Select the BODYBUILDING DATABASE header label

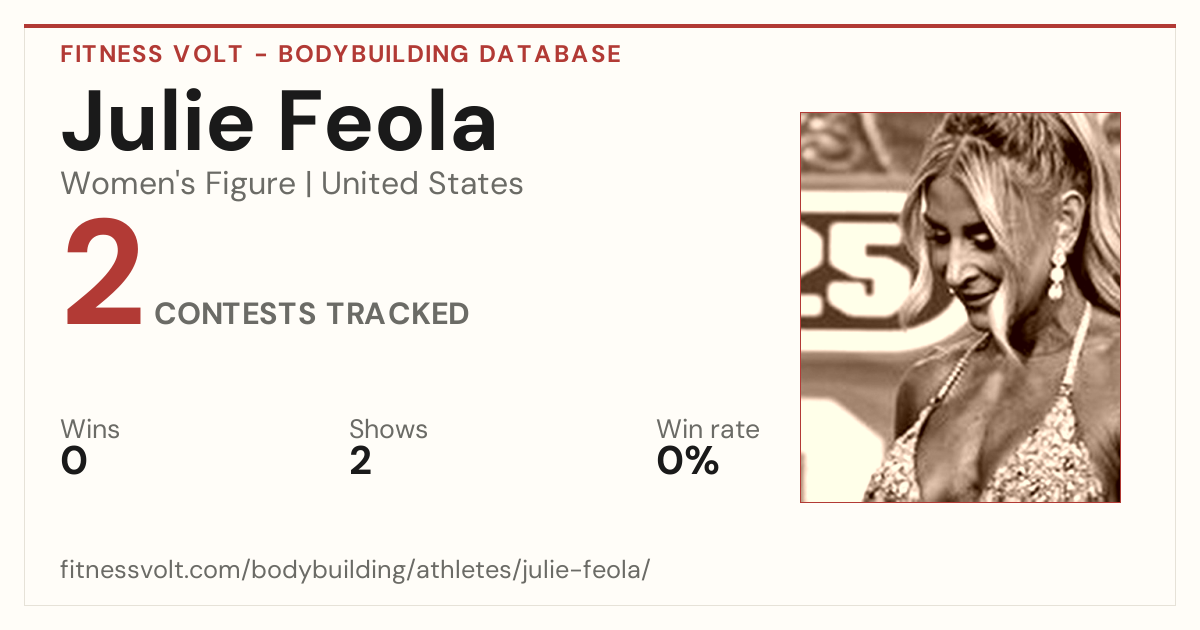point(450,54)
